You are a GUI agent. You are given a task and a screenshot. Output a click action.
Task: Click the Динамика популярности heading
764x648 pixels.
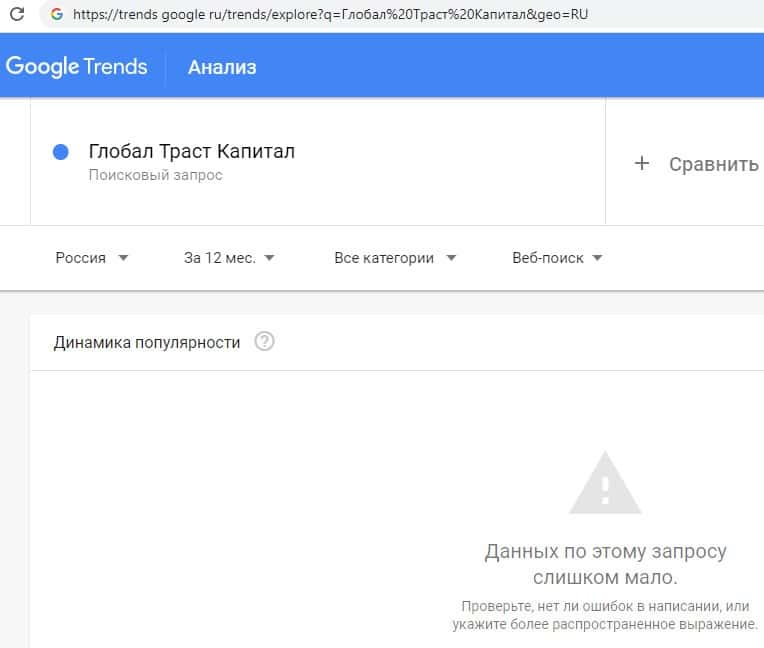pyautogui.click(x=147, y=342)
